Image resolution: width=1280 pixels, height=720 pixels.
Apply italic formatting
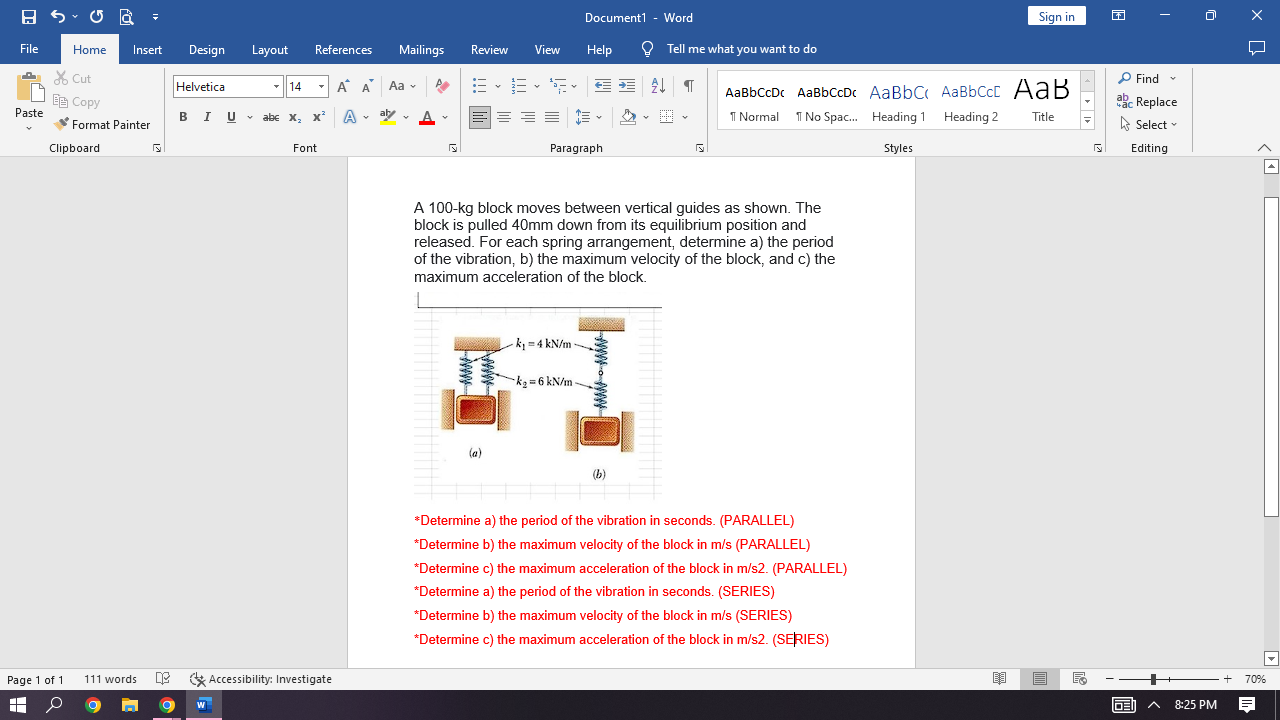coord(207,117)
